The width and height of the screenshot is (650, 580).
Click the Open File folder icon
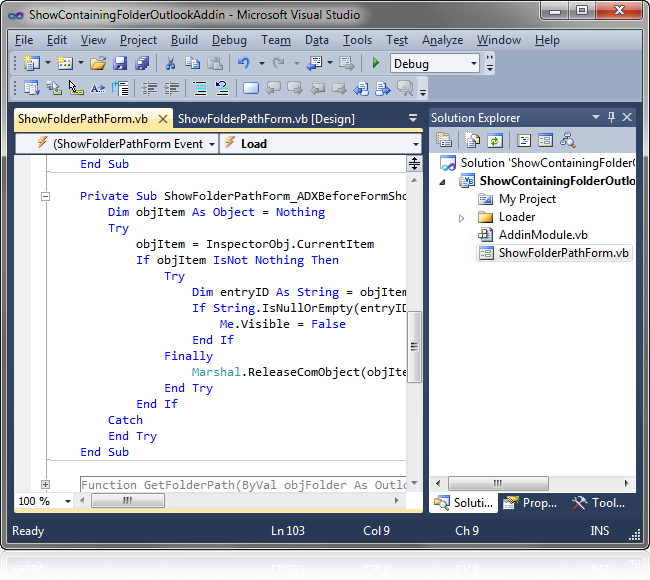[98, 63]
